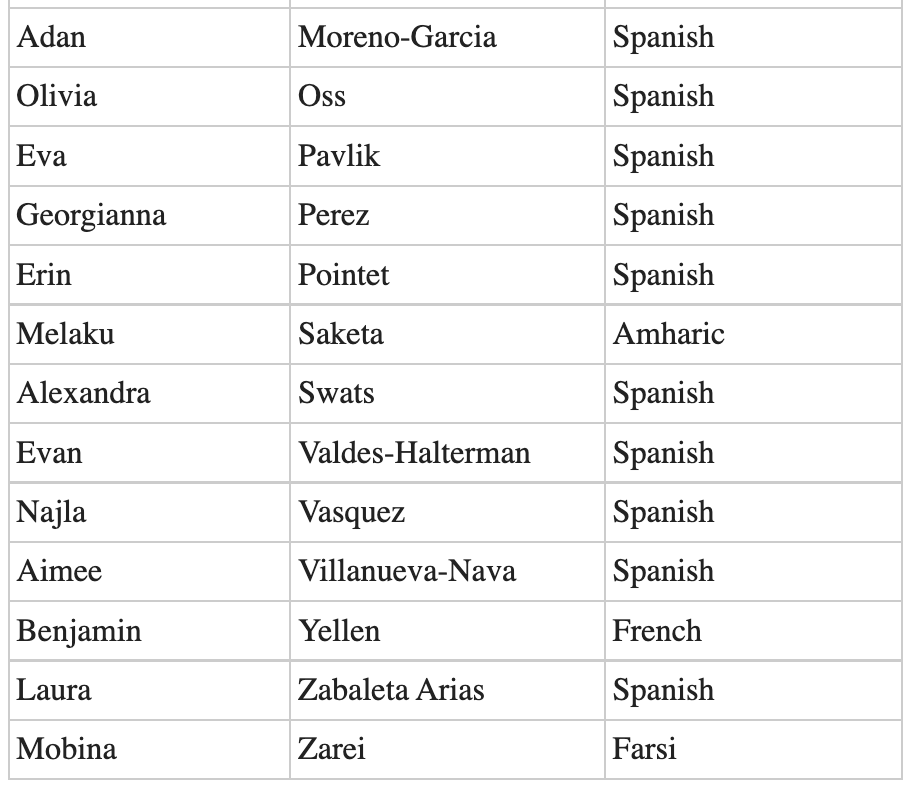Select the 'Amharic' language cell
Viewport: 914px width, 788px height.
pos(668,334)
